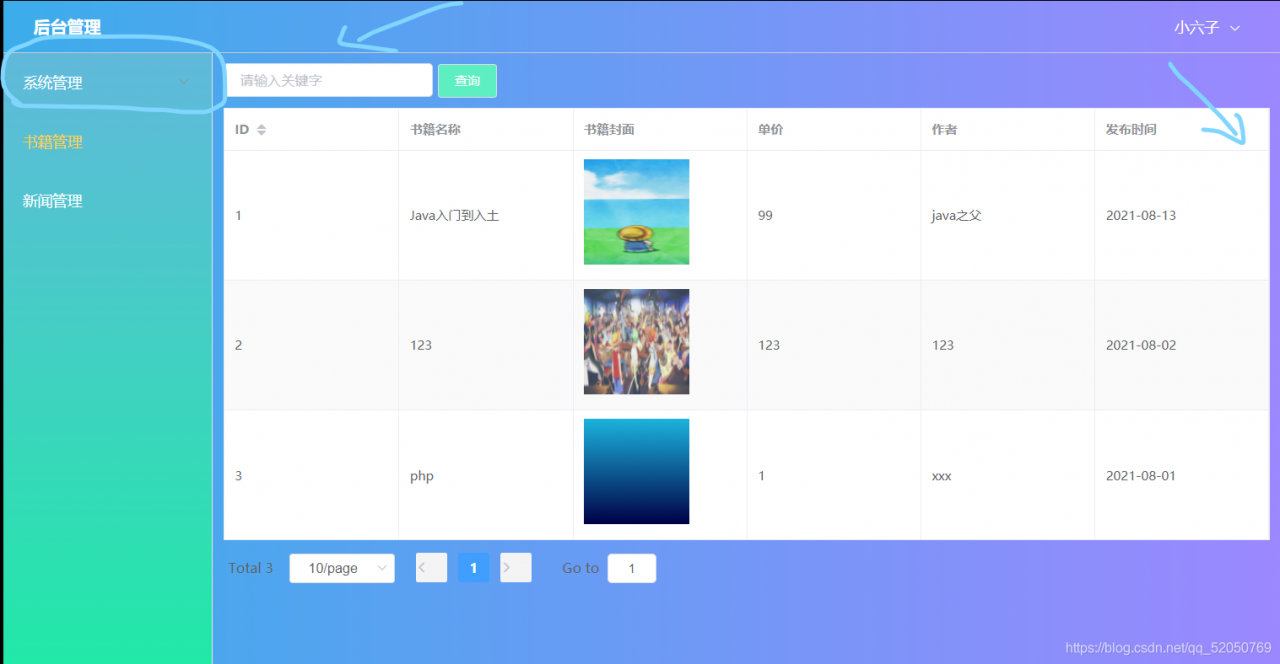Click the previous page arrow in pagination
The image size is (1280, 664).
431,567
